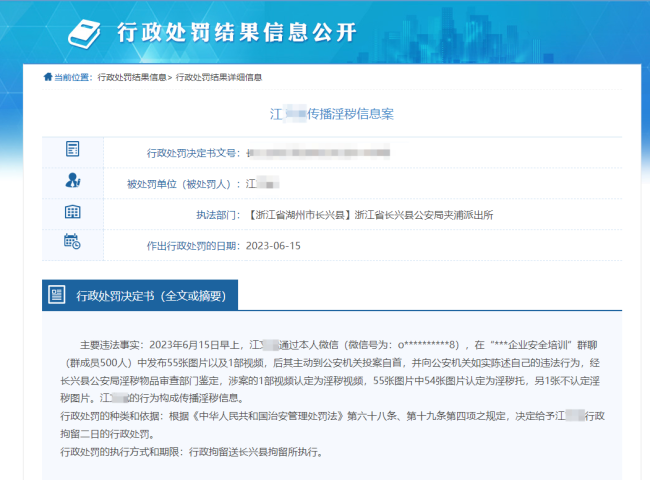Open the 行政处罚结果信息 breadcrumb link
This screenshot has height=480, width=650.
[x=131, y=77]
